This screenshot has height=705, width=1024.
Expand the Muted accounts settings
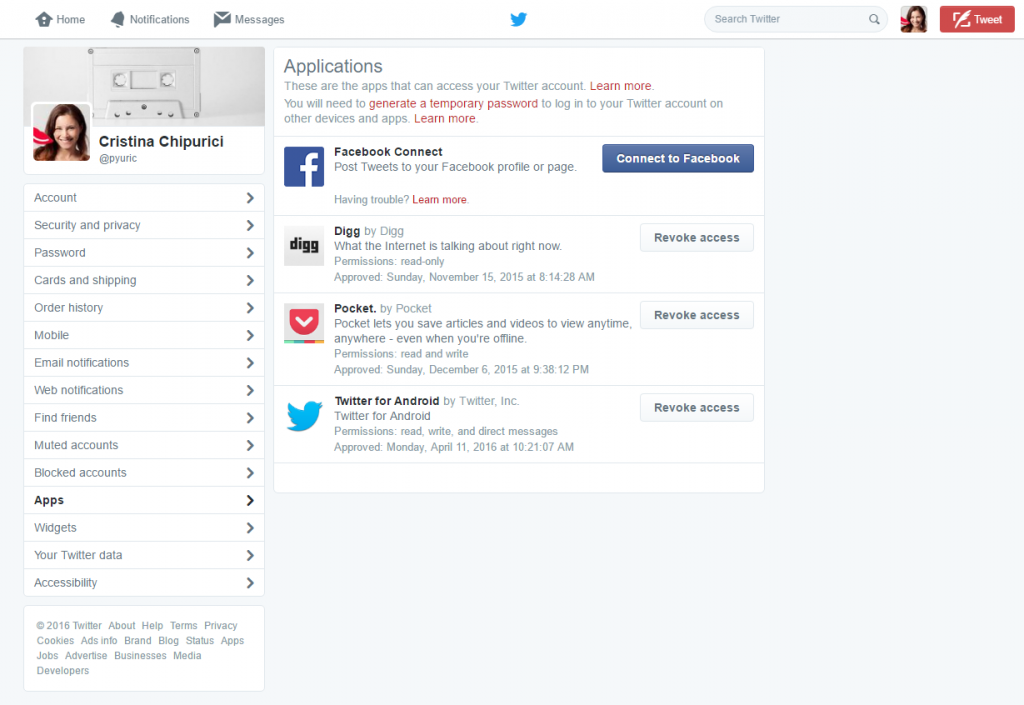pos(144,445)
